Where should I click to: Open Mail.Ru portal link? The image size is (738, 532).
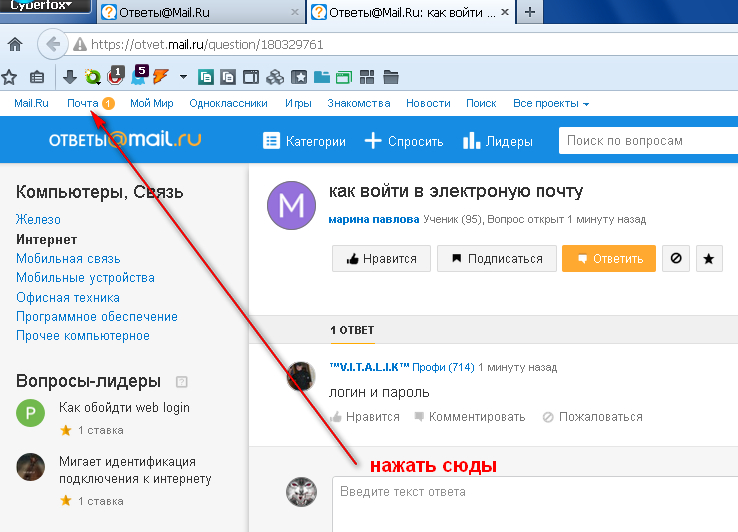[32, 103]
